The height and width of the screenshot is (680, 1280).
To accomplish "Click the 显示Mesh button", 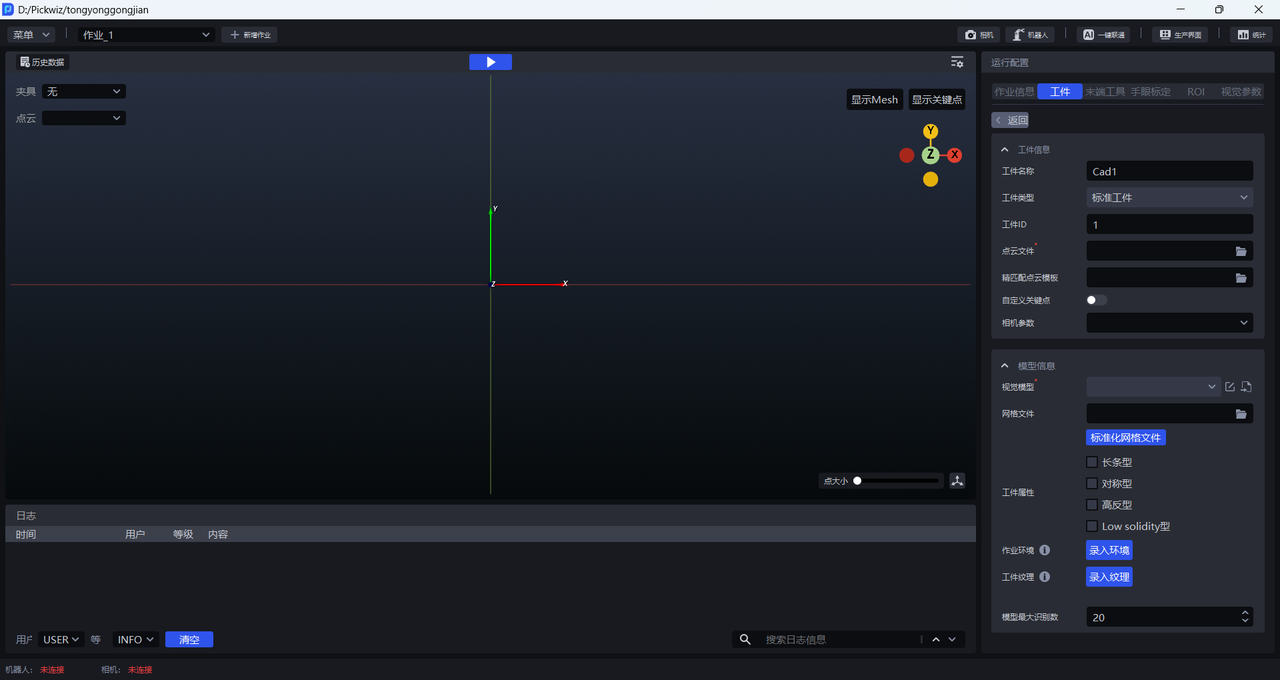I will coord(874,100).
